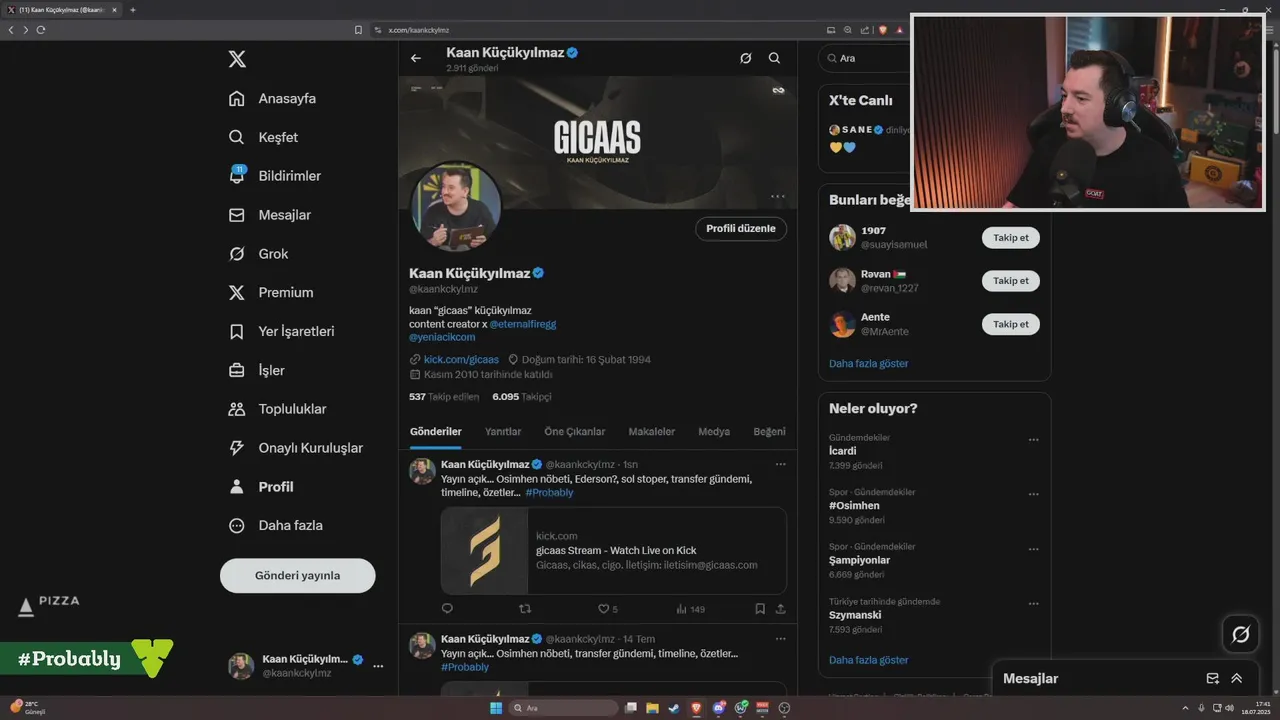Select Medya tab
This screenshot has height=720, width=1280.
(714, 432)
